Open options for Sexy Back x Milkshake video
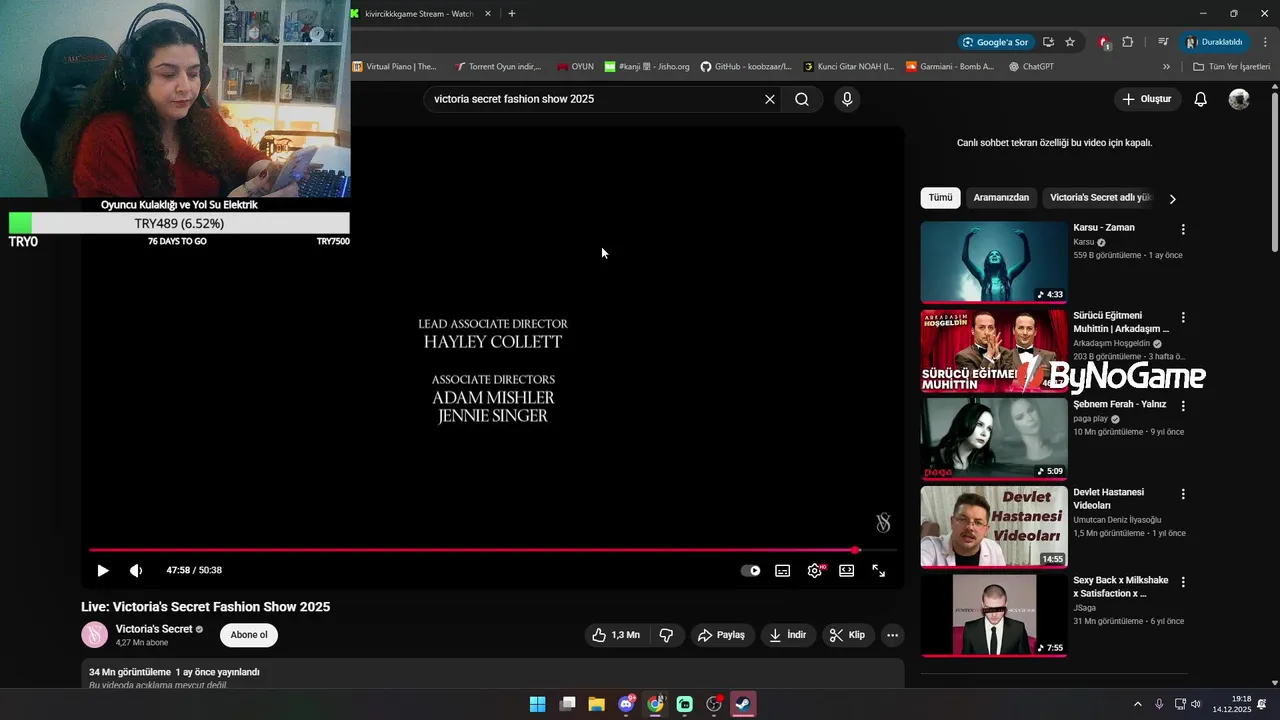Image resolution: width=1280 pixels, height=720 pixels. pyautogui.click(x=1183, y=582)
